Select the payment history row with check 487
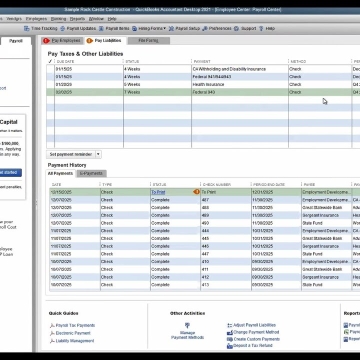Image resolution: width=360 pixels, height=360 pixels. (205, 200)
